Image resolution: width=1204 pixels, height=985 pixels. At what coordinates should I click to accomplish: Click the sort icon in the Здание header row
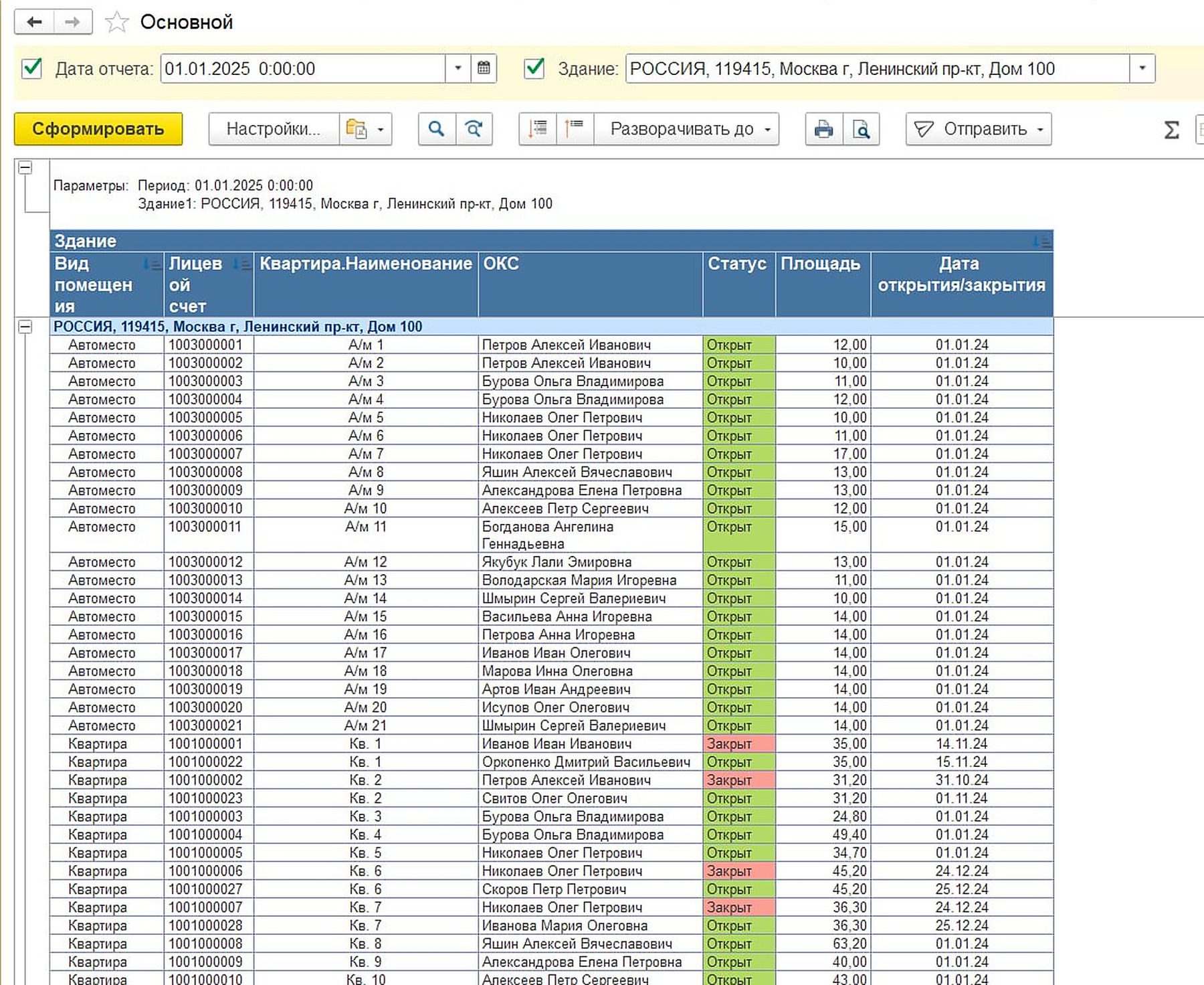point(1041,242)
